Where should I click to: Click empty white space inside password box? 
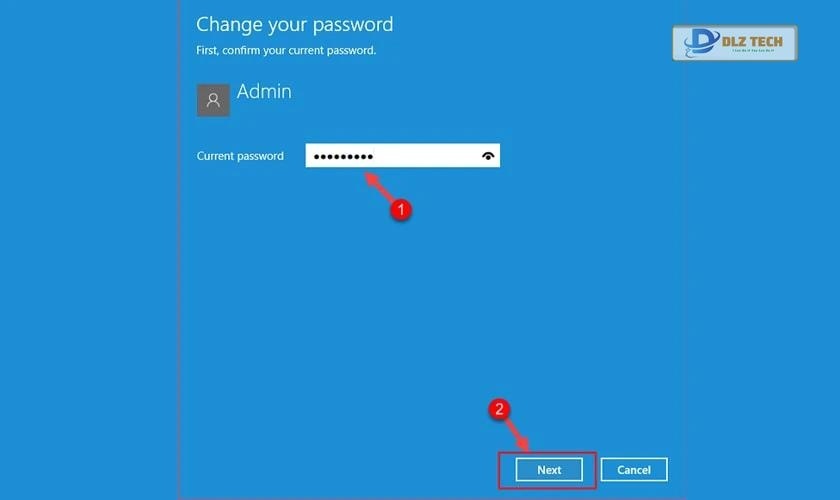pyautogui.click(x=426, y=156)
